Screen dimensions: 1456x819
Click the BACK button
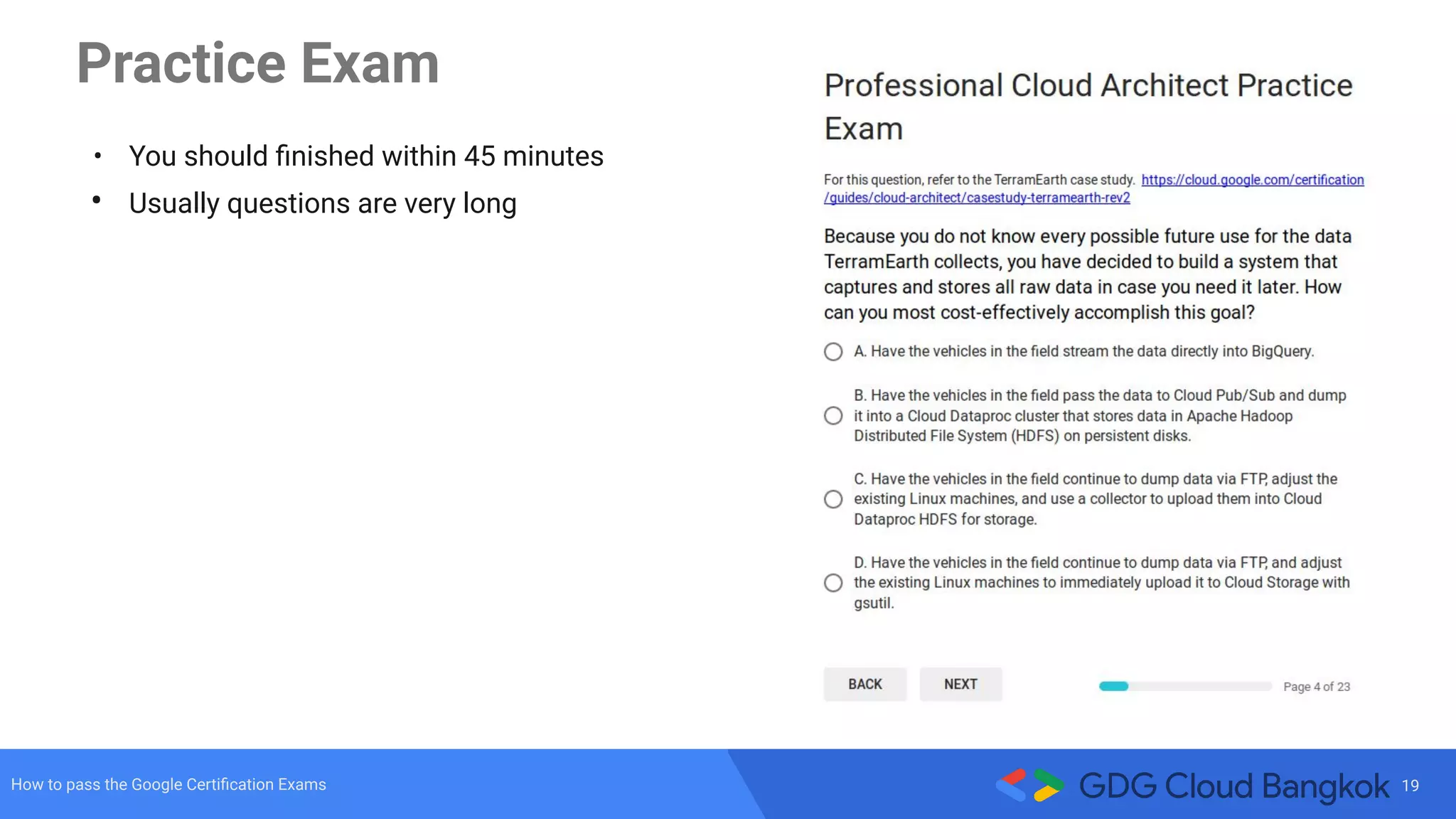(x=865, y=684)
